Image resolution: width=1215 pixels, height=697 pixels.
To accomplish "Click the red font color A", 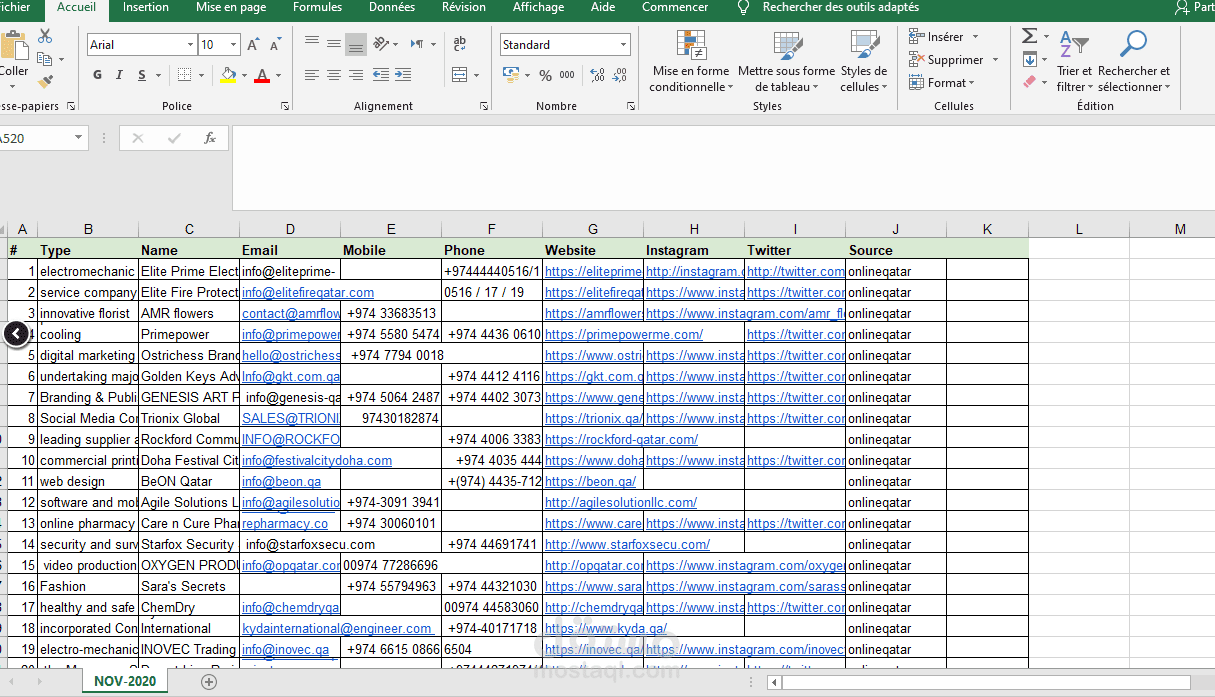I will (262, 75).
